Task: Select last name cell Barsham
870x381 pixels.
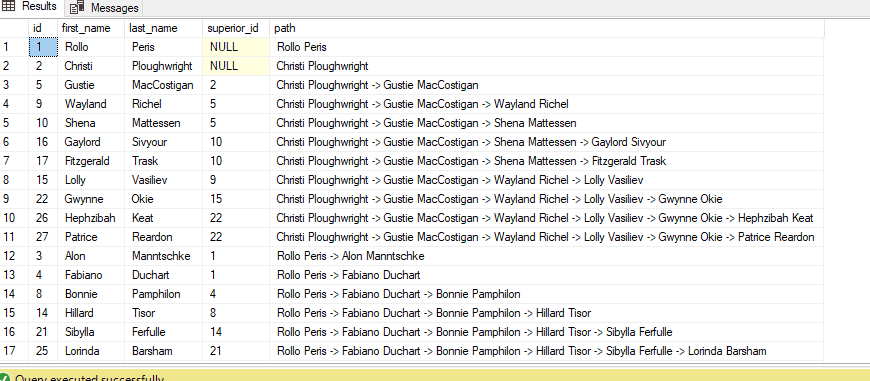Action: coord(164,351)
